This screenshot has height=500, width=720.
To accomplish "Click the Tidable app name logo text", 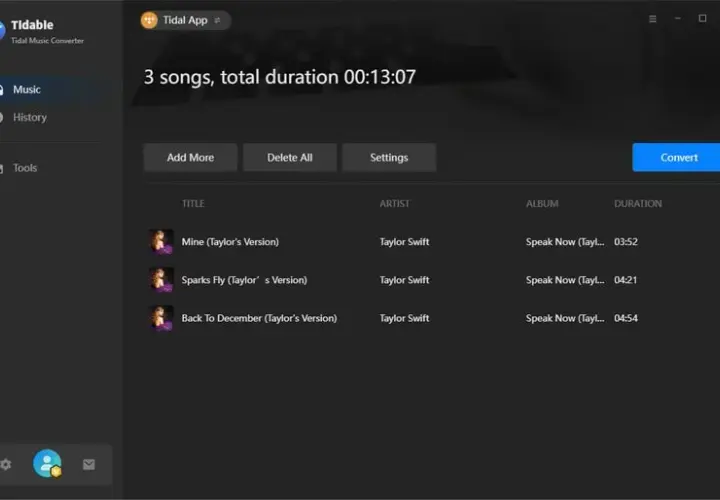I will pos(32,25).
